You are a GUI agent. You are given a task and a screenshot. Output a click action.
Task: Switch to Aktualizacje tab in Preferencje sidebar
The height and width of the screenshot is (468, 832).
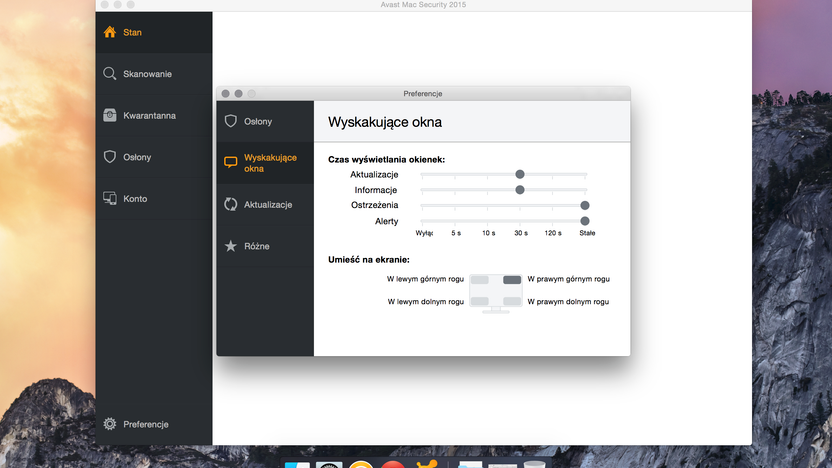[265, 204]
